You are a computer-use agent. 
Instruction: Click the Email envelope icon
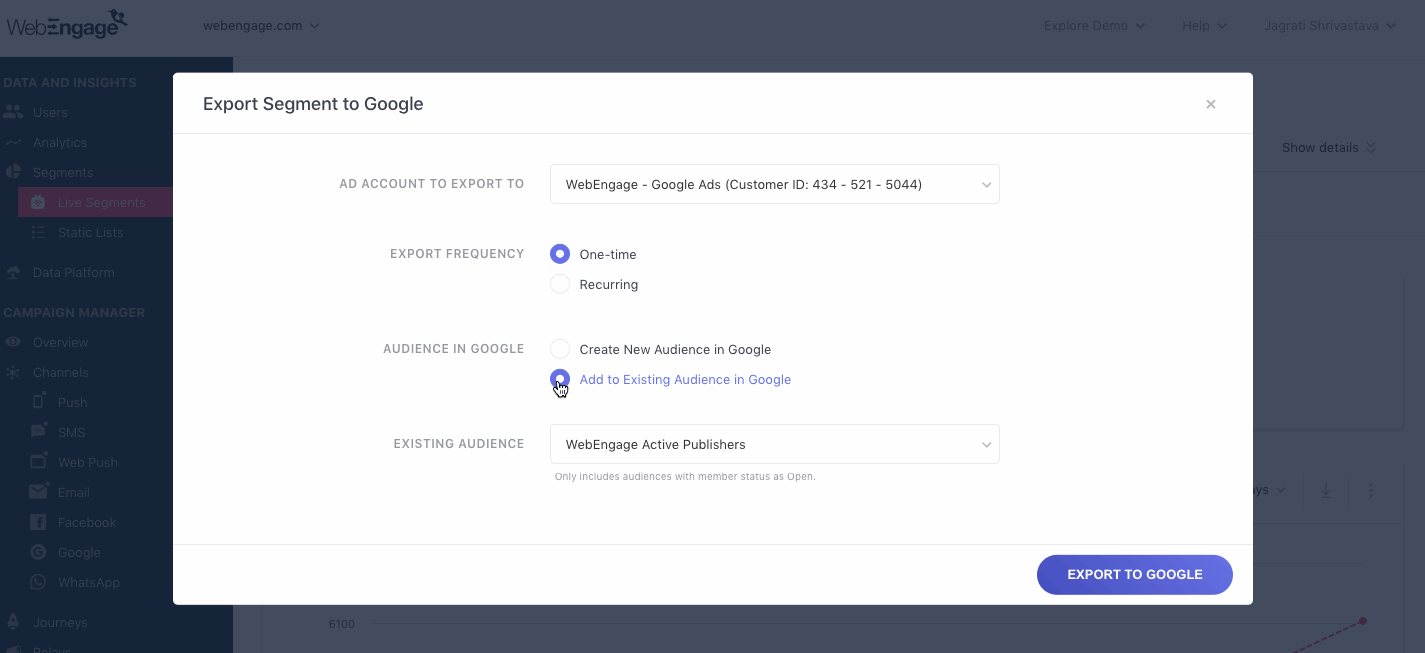(x=38, y=491)
